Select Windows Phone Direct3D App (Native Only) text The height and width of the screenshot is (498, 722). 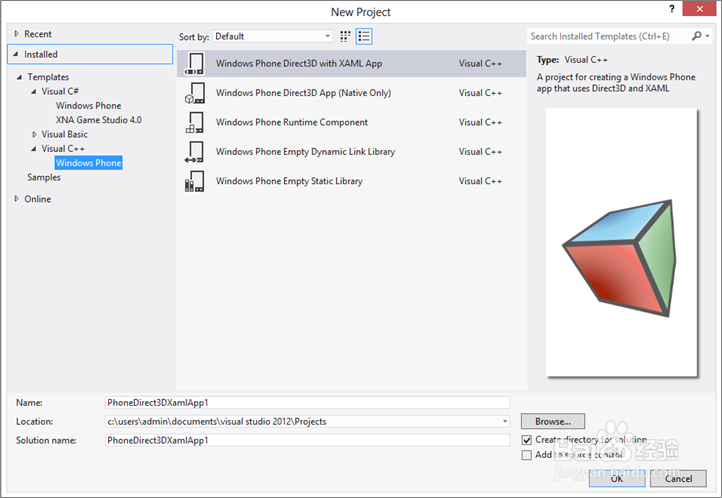[303, 93]
